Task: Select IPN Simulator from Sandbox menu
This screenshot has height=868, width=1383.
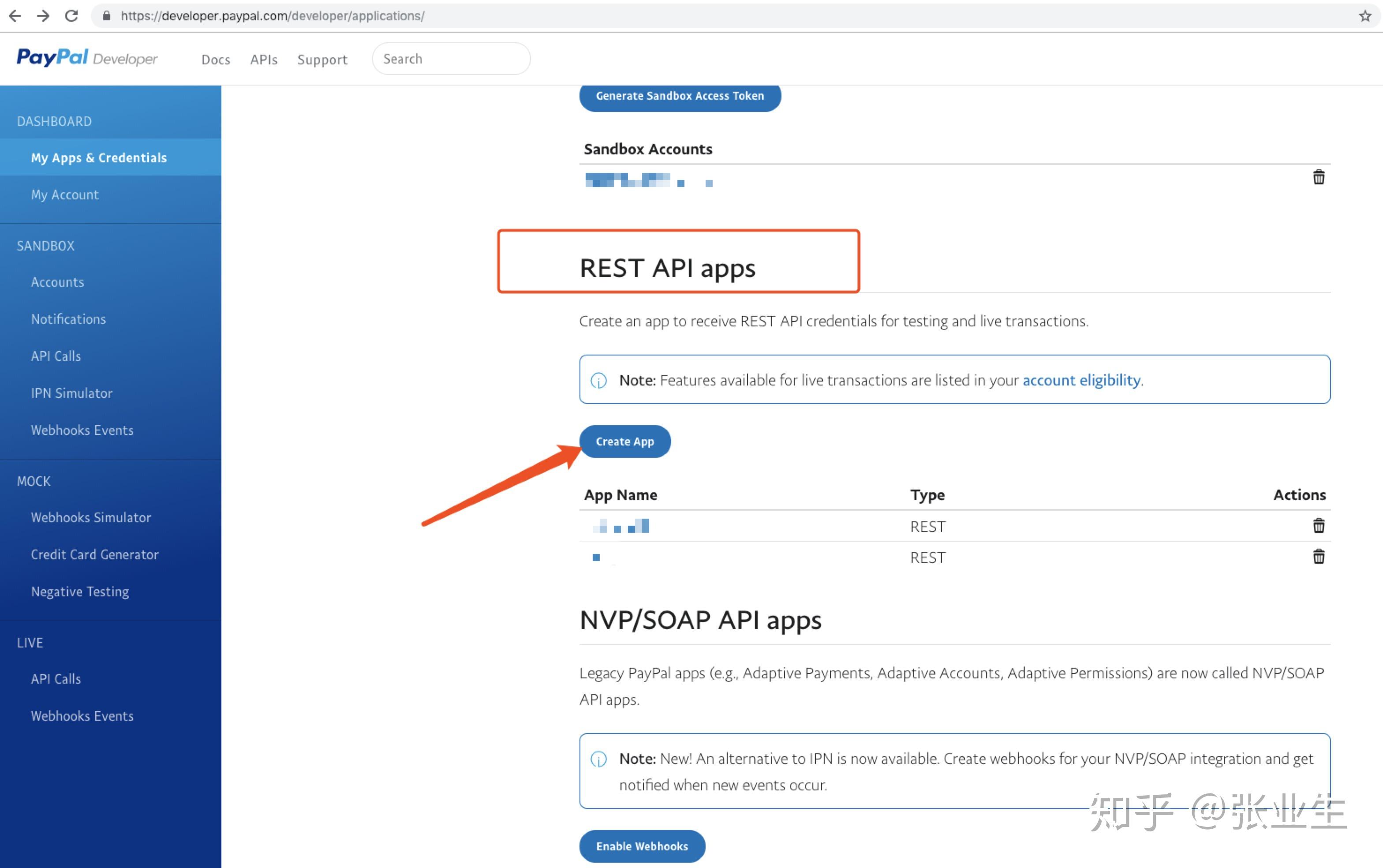Action: coord(71,392)
